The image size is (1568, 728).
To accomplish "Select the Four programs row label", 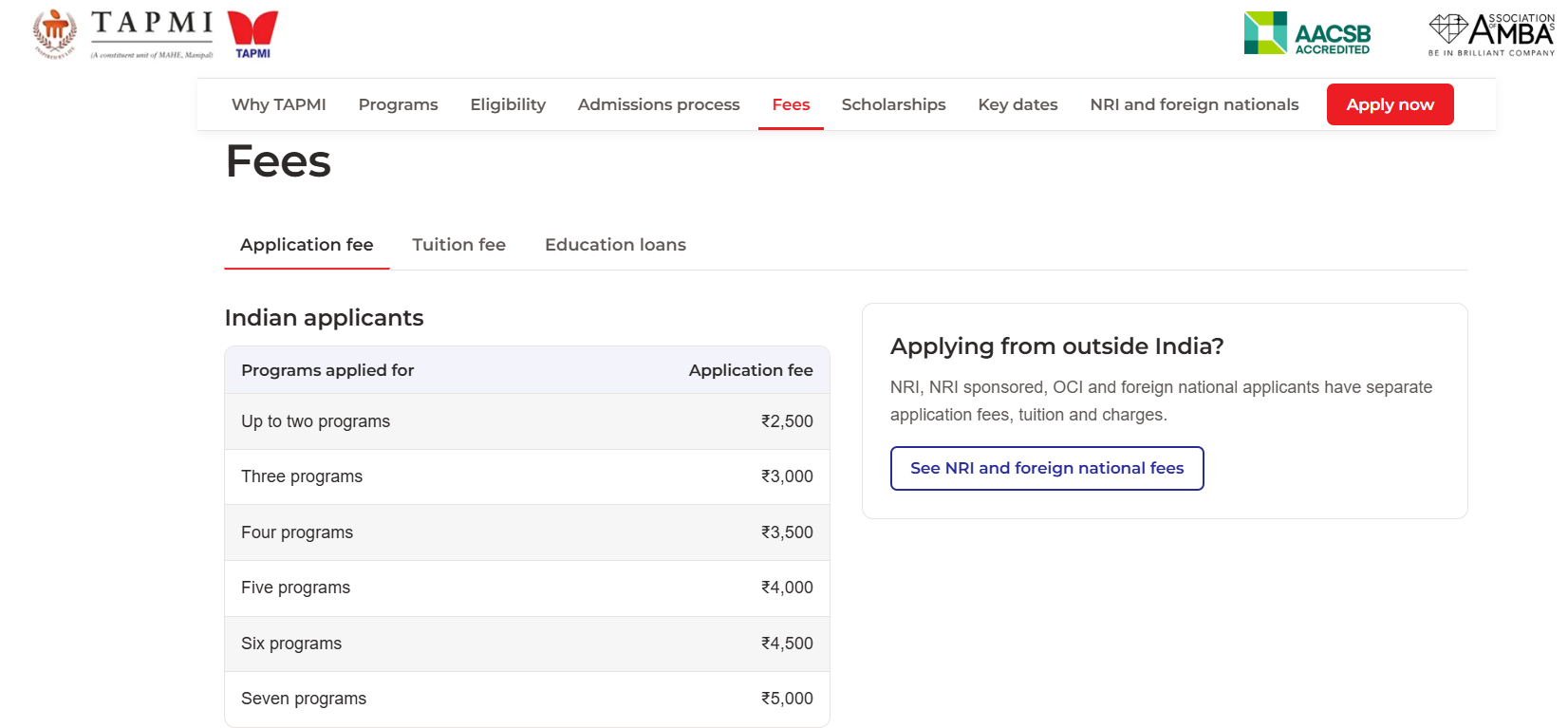I will click(297, 532).
